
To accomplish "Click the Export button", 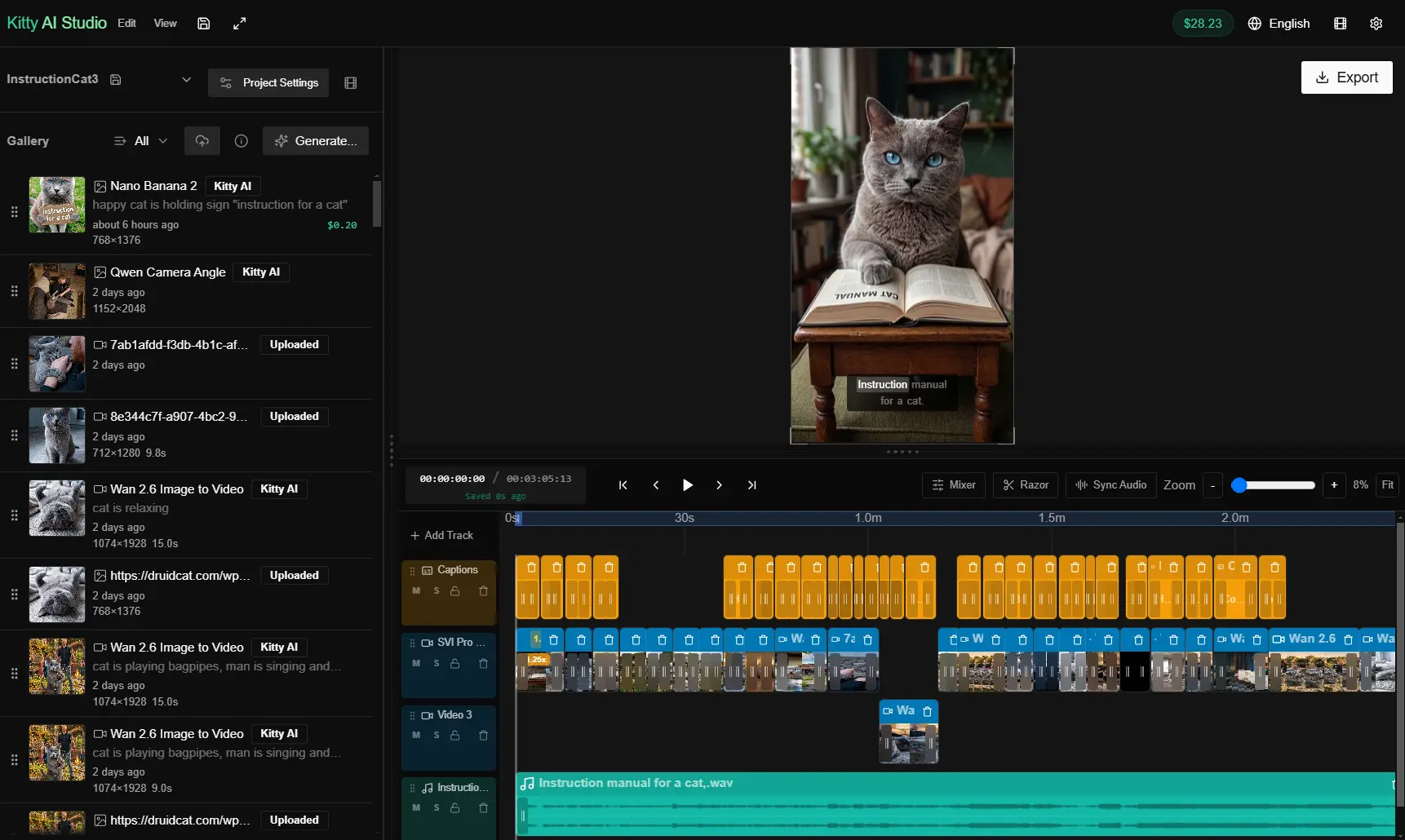I will pos(1346,77).
